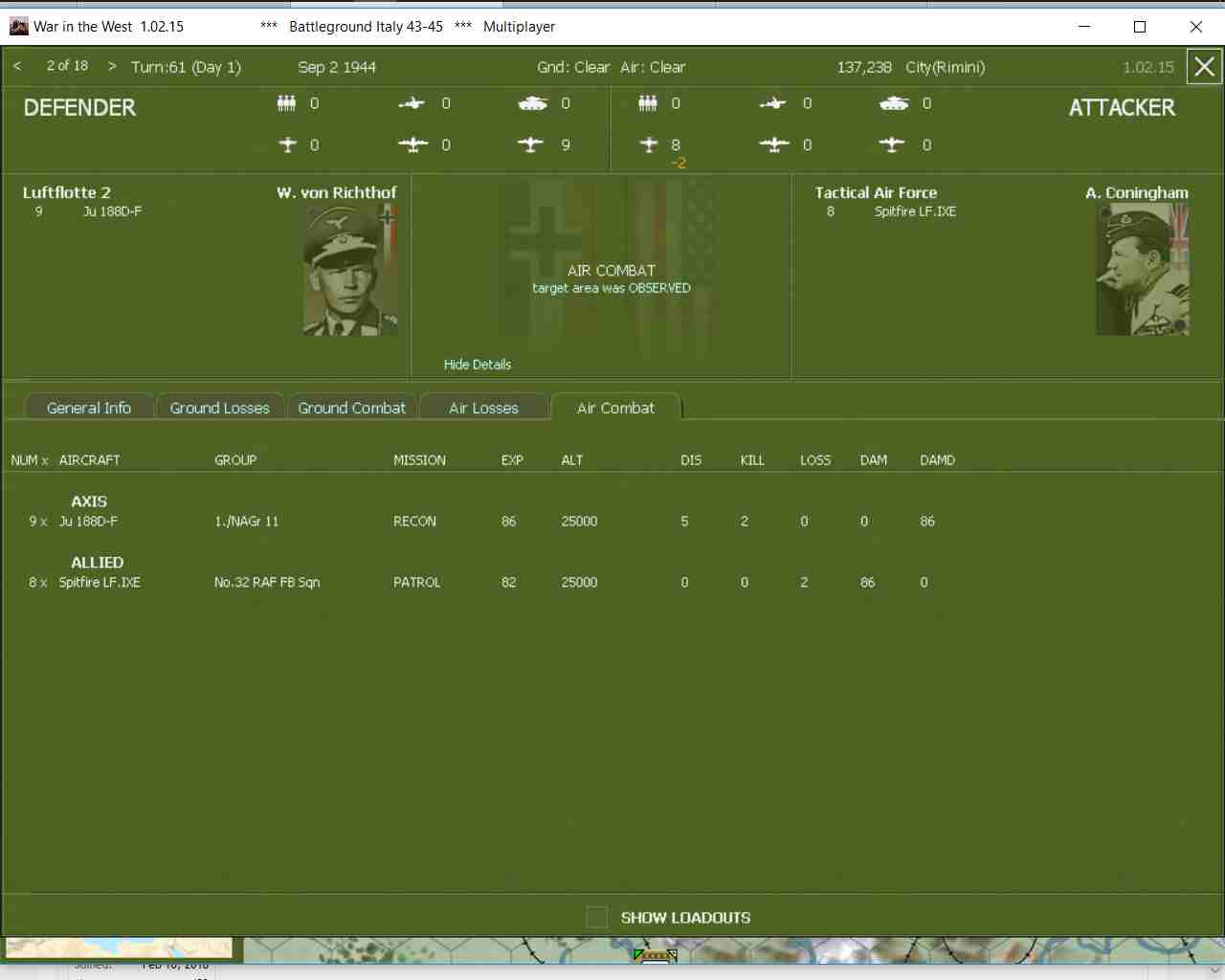Click the defender's multi-engine bomber icon
This screenshot has width=1225, height=980.
coord(412,145)
